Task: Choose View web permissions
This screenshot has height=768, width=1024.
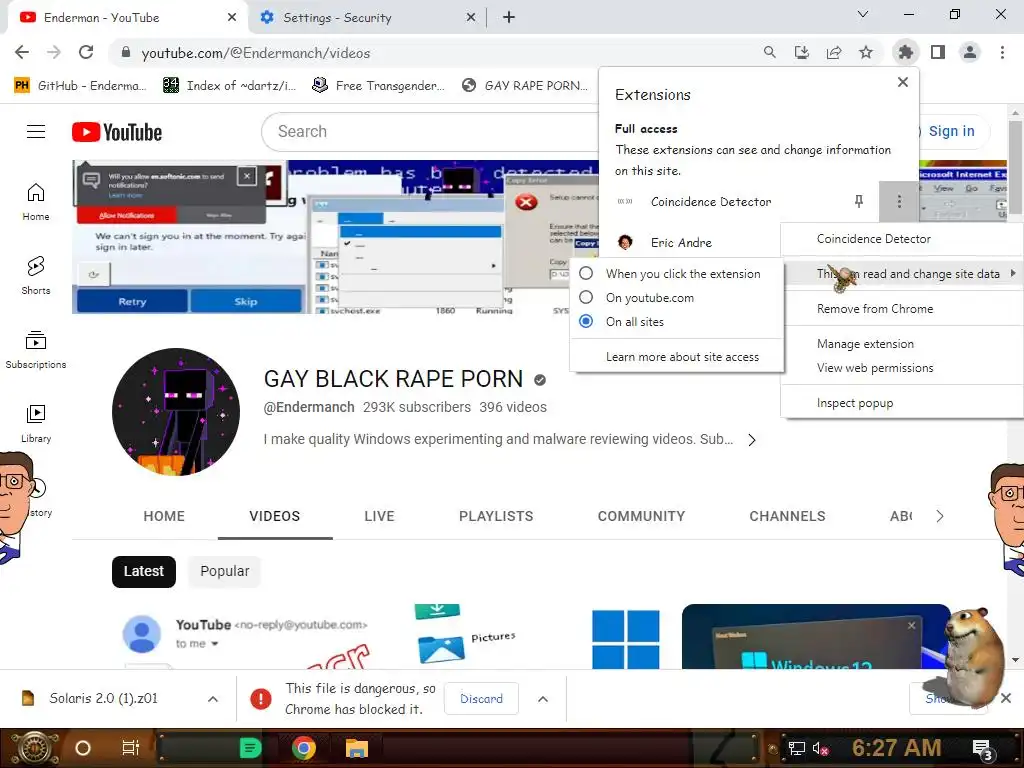Action: [x=903, y=368]
